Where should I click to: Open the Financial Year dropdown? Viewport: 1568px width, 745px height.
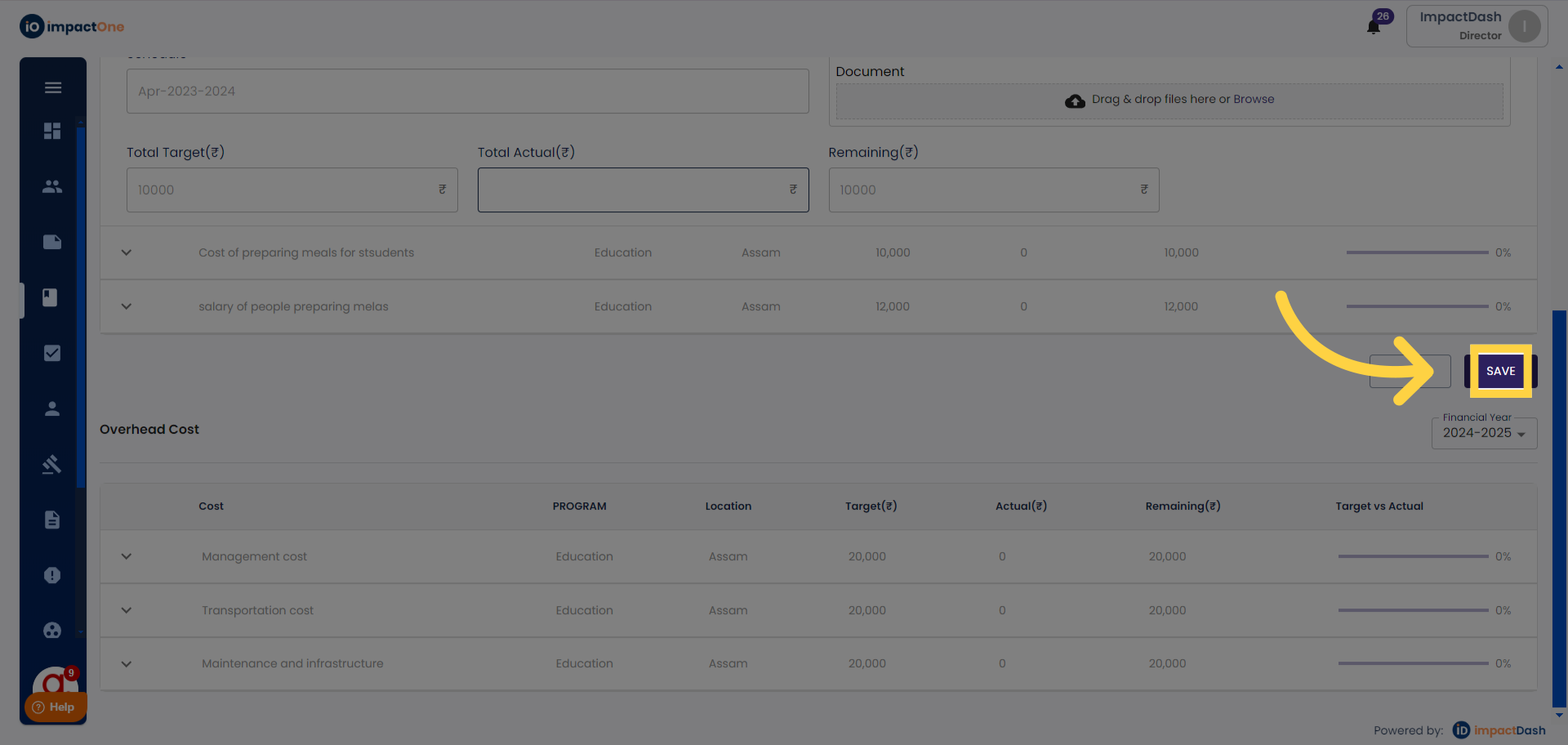tap(1484, 433)
